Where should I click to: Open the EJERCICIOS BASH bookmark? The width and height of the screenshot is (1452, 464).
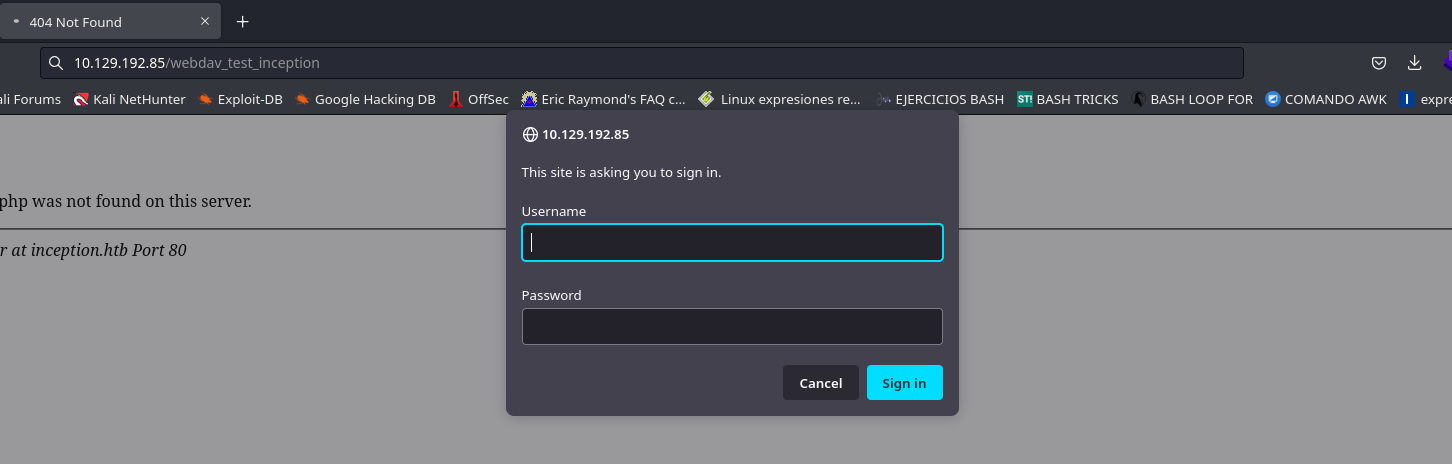click(939, 99)
